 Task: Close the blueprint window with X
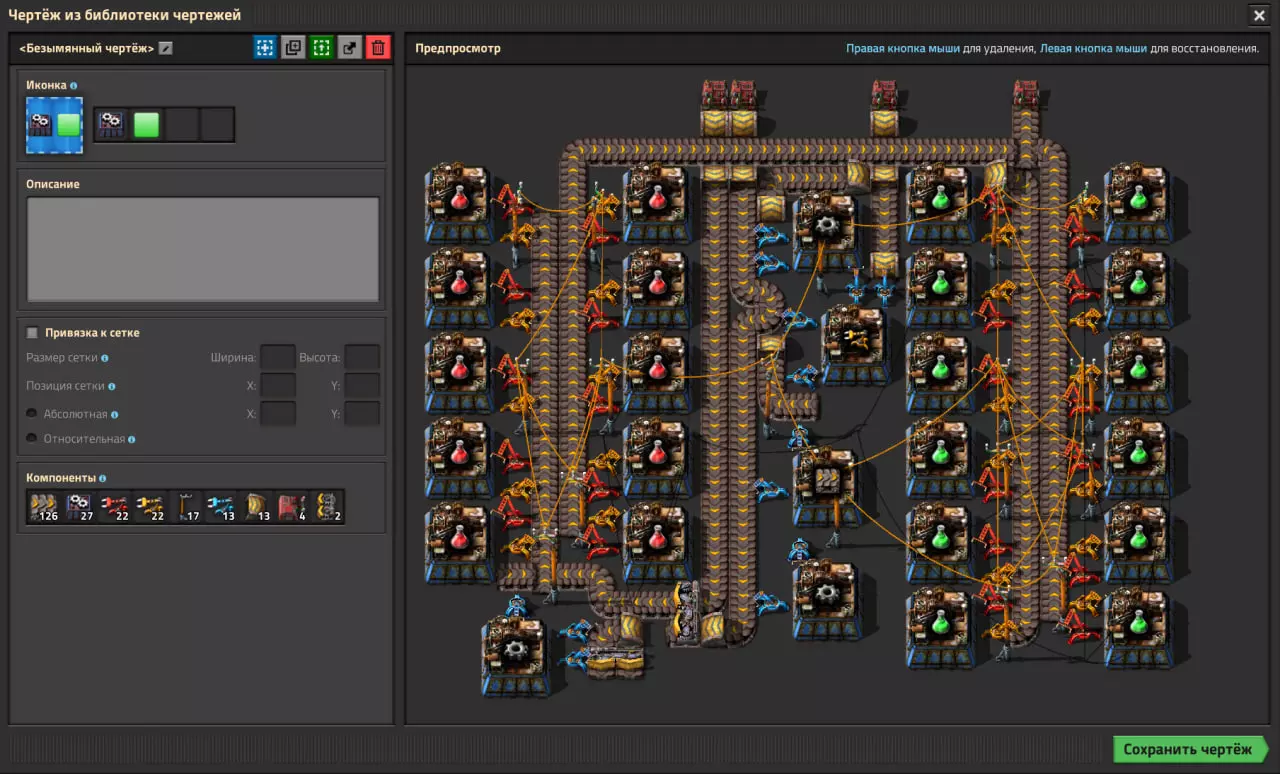point(1258,15)
